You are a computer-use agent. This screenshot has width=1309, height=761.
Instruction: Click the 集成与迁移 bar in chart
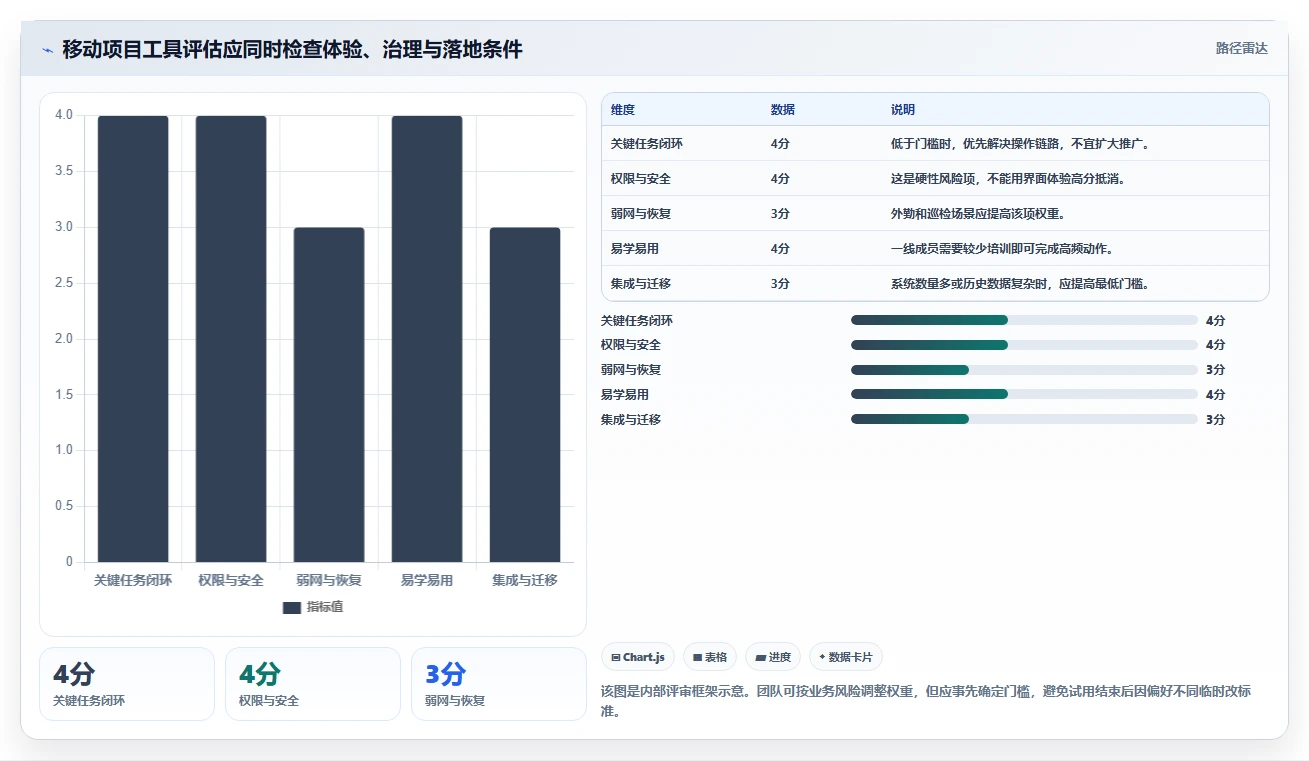pyautogui.click(x=525, y=395)
